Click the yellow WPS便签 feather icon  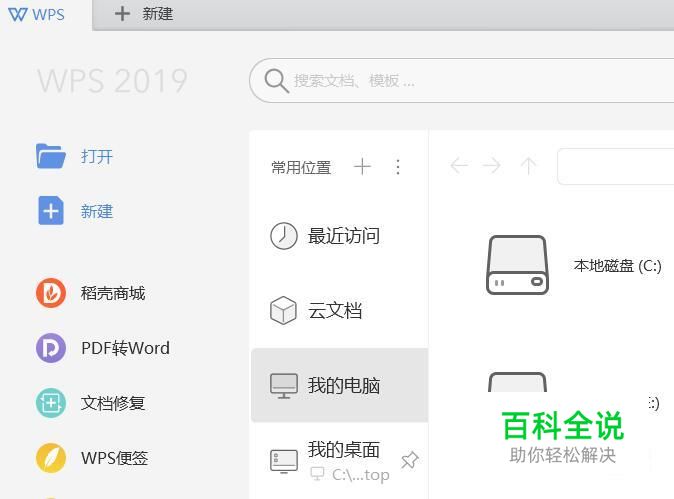51,458
